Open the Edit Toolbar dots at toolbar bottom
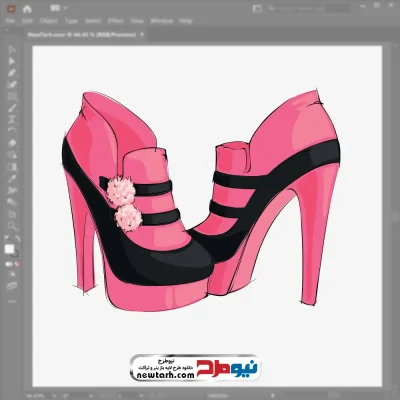The width and height of the screenshot is (400, 400). pos(12,302)
